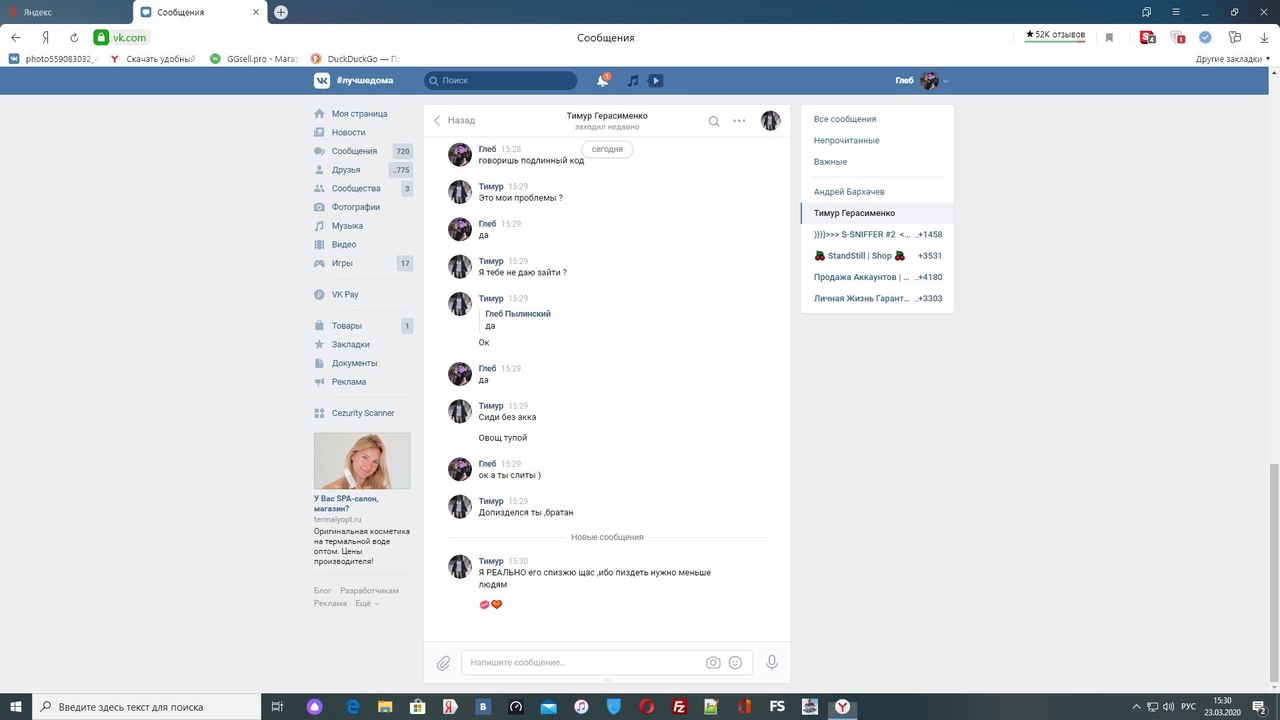Viewport: 1280px width, 720px height.
Task: Open the three-dot conversation actions menu
Action: click(739, 121)
